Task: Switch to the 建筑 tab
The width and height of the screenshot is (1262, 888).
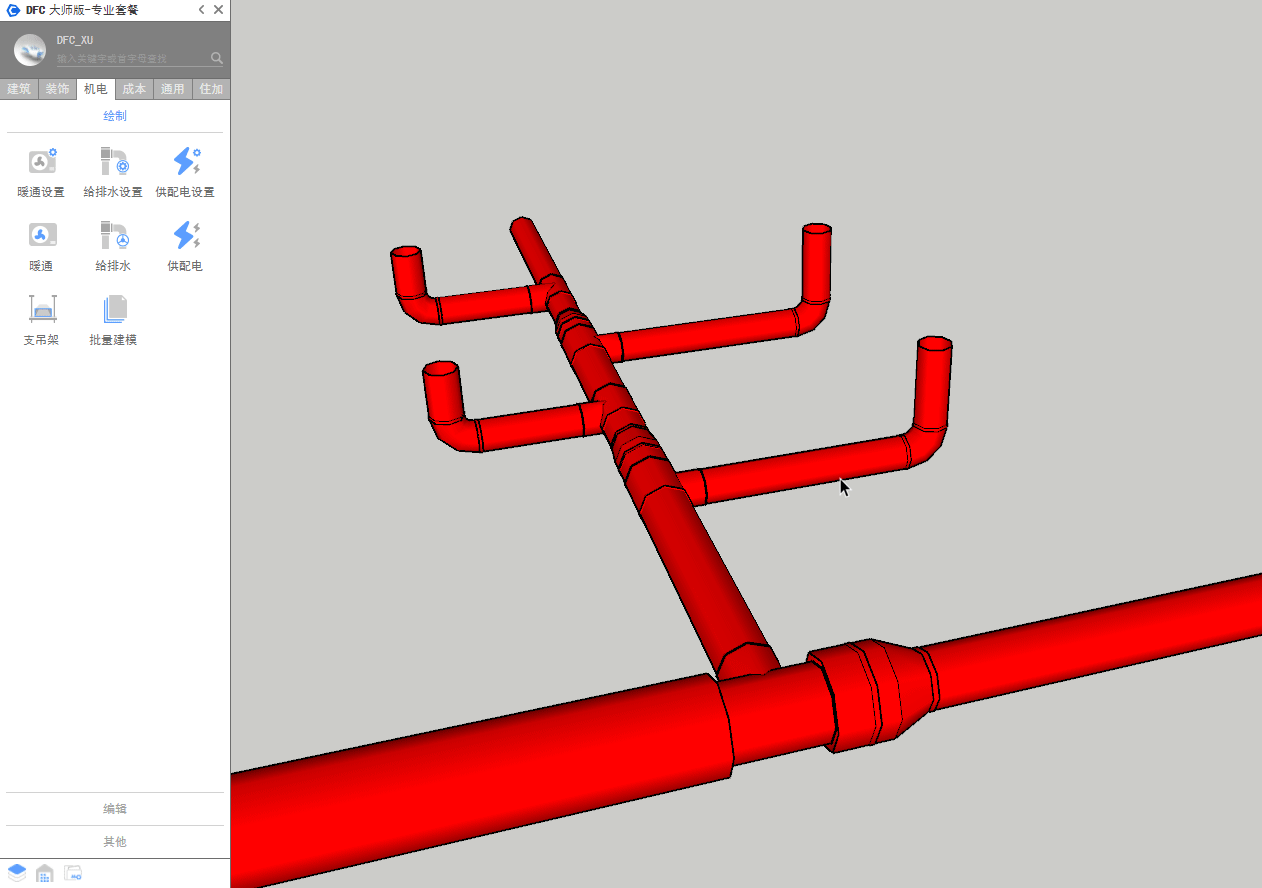Action: [19, 89]
